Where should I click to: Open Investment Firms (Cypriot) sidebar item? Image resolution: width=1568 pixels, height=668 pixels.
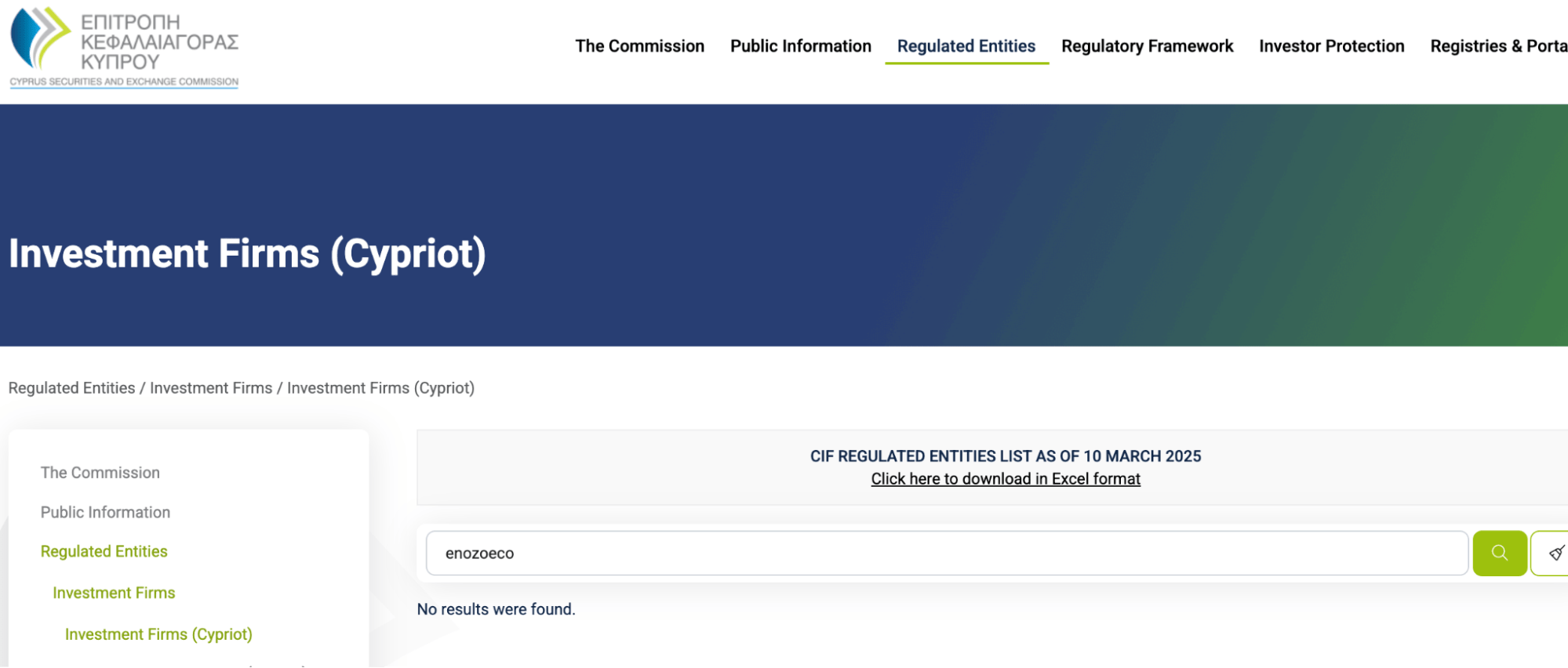pyautogui.click(x=158, y=634)
